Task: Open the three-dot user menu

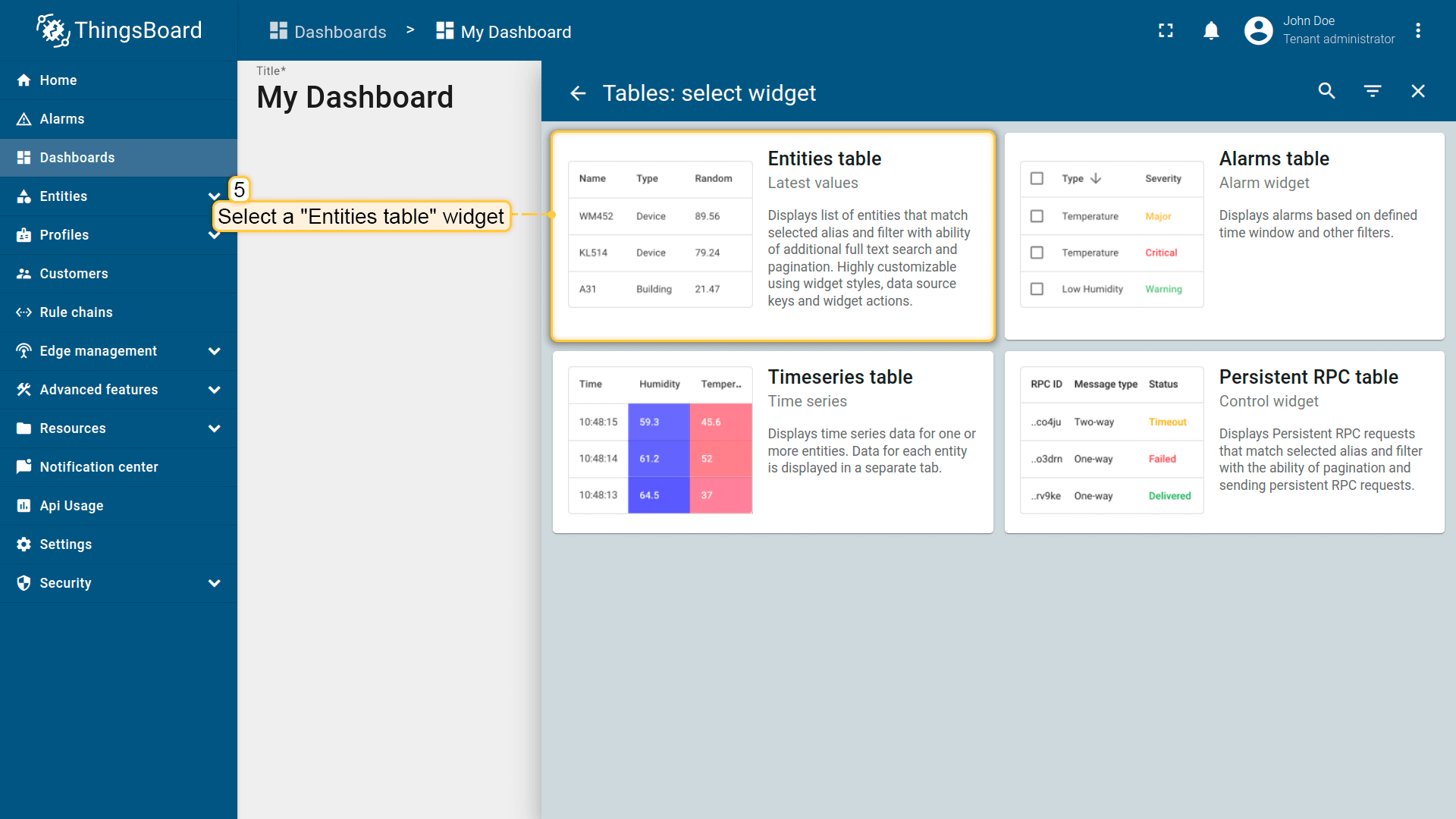Action: 1418,30
